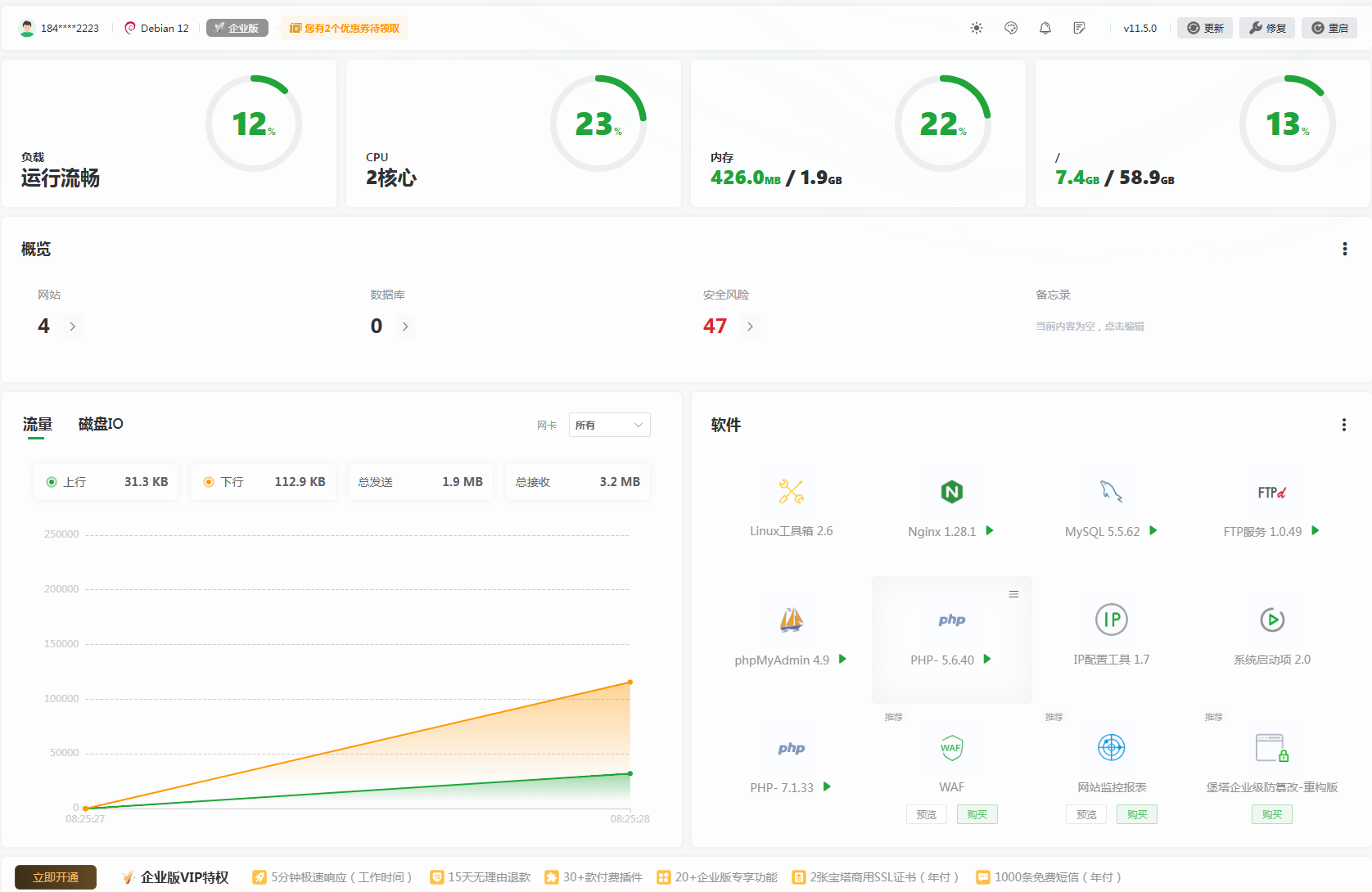Toggle the 上行 upload series indicator

tap(52, 482)
